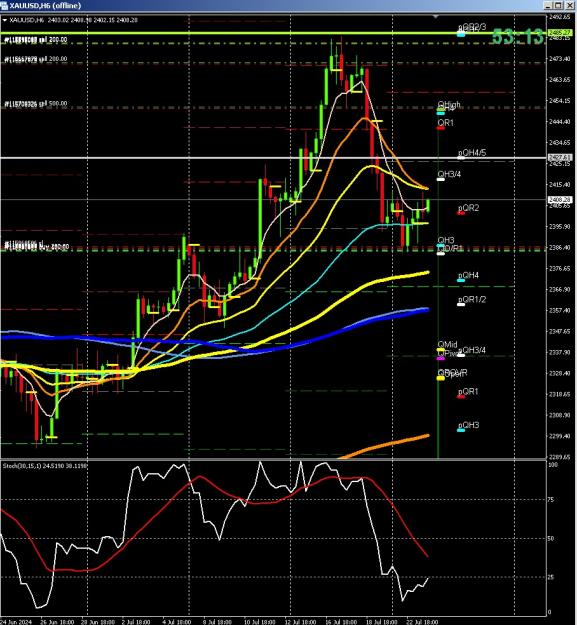577x625 pixels.
Task: Click the magenta QPivot level marker
Action: coord(441,358)
